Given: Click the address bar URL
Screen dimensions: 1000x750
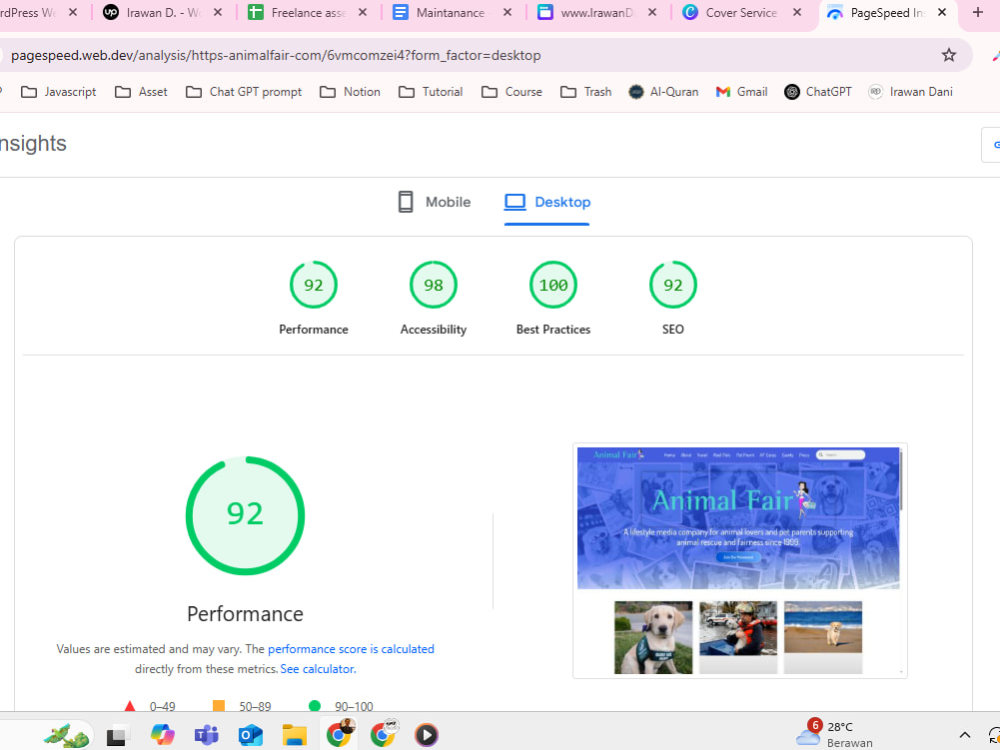Looking at the screenshot, I should pos(276,55).
